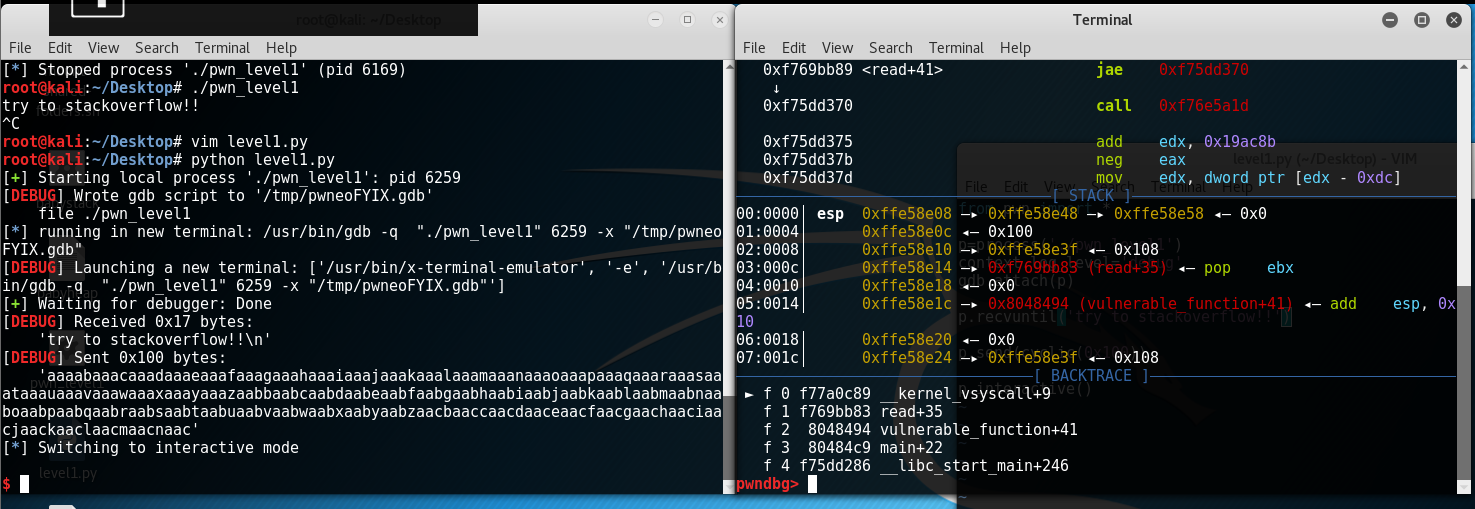Click the 'Stopped process ./pwn_level1 (pid 6169)' line
The width and height of the screenshot is (1475, 509).
tap(204, 70)
